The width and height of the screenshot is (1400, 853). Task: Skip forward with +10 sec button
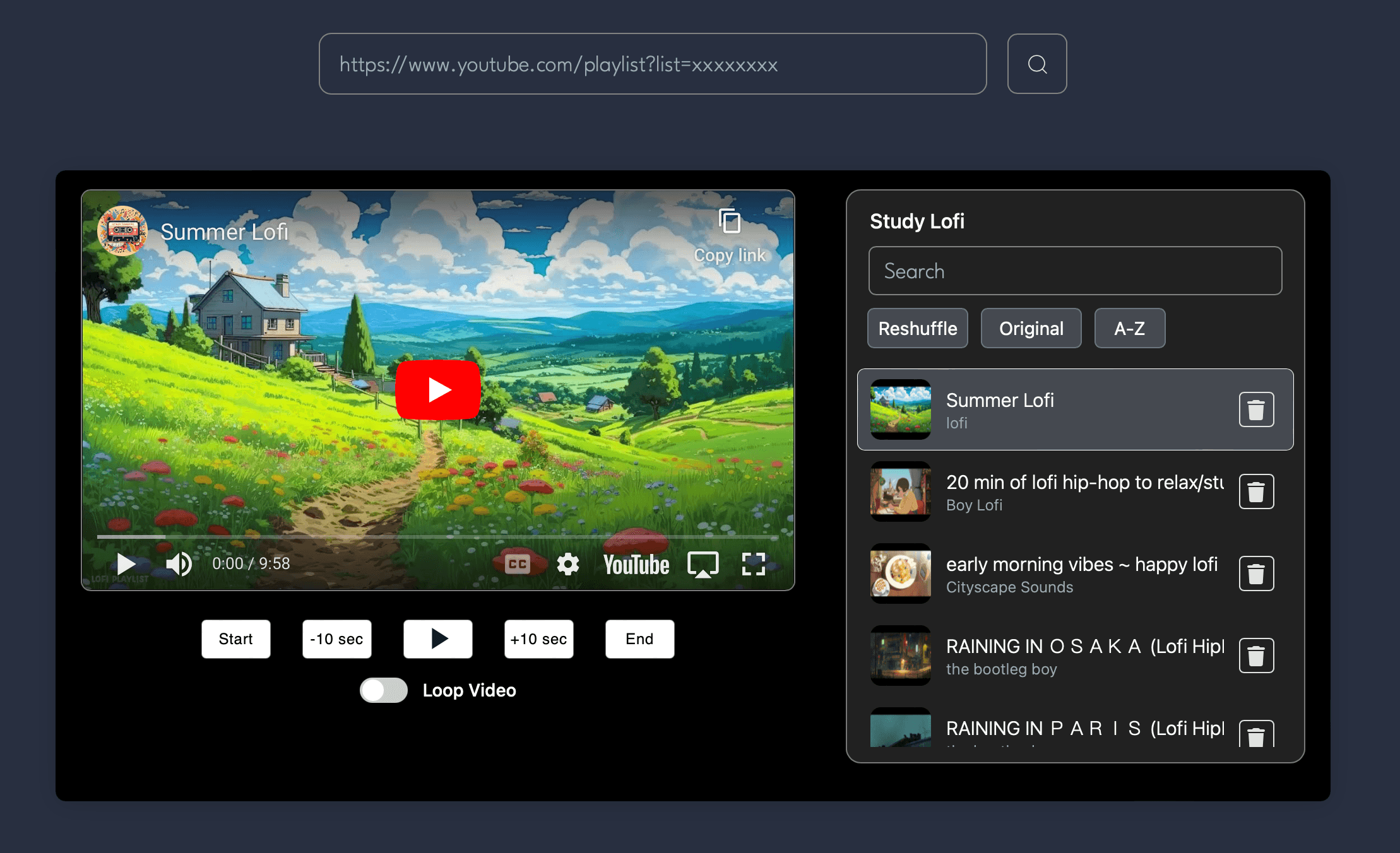pos(539,639)
